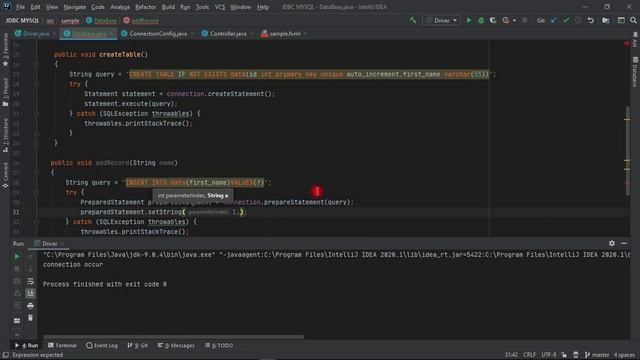Start debugging with the green bug icon
This screenshot has height=360, width=640.
[x=481, y=20]
